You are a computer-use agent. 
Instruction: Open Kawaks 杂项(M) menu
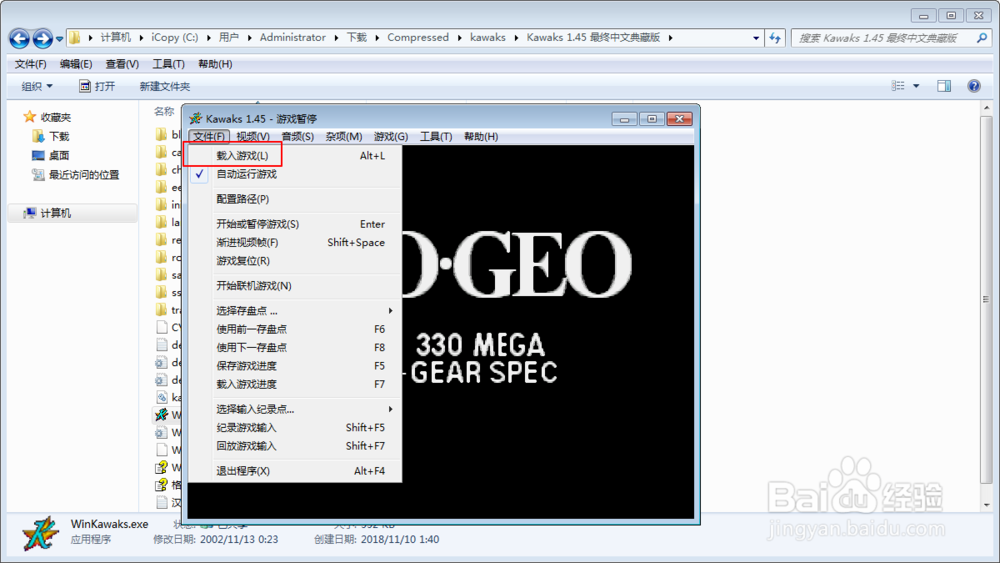click(344, 136)
